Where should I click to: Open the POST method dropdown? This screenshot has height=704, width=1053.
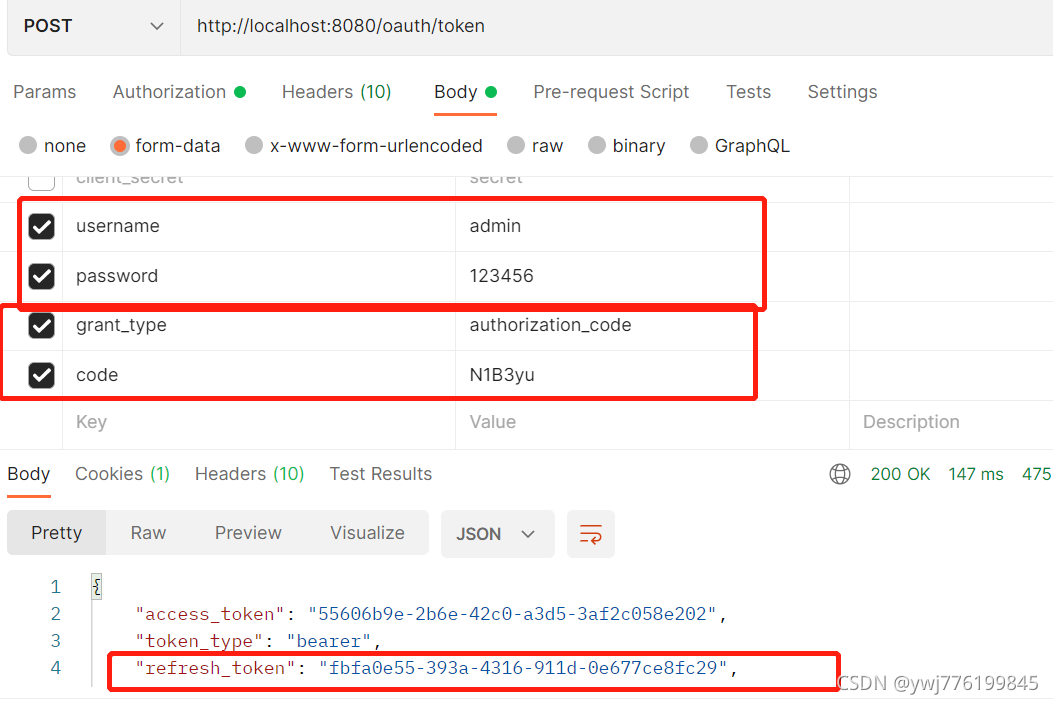click(x=93, y=26)
